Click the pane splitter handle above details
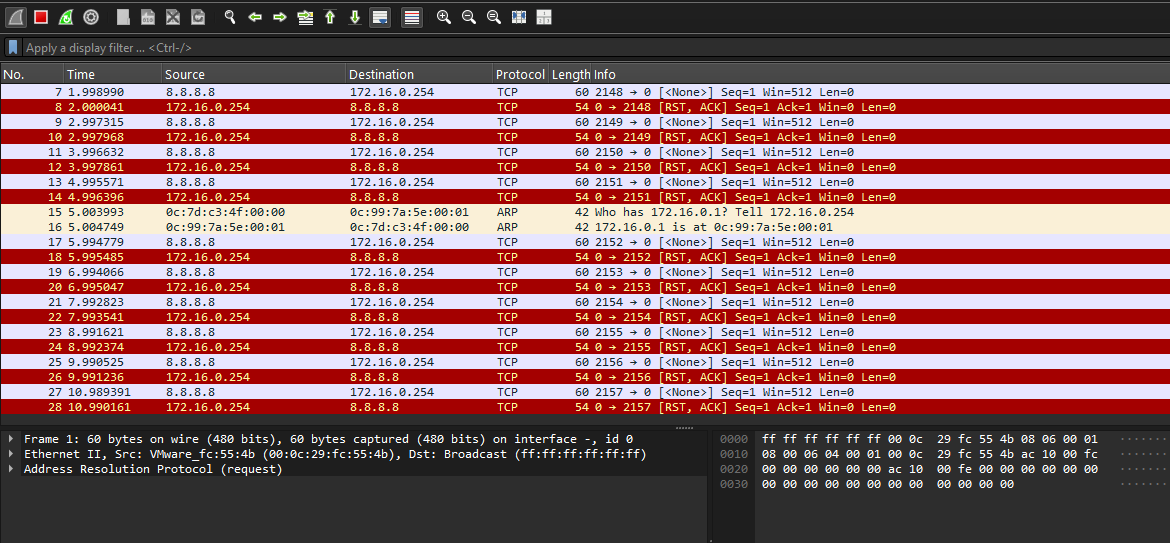The image size is (1170, 543). [684, 427]
